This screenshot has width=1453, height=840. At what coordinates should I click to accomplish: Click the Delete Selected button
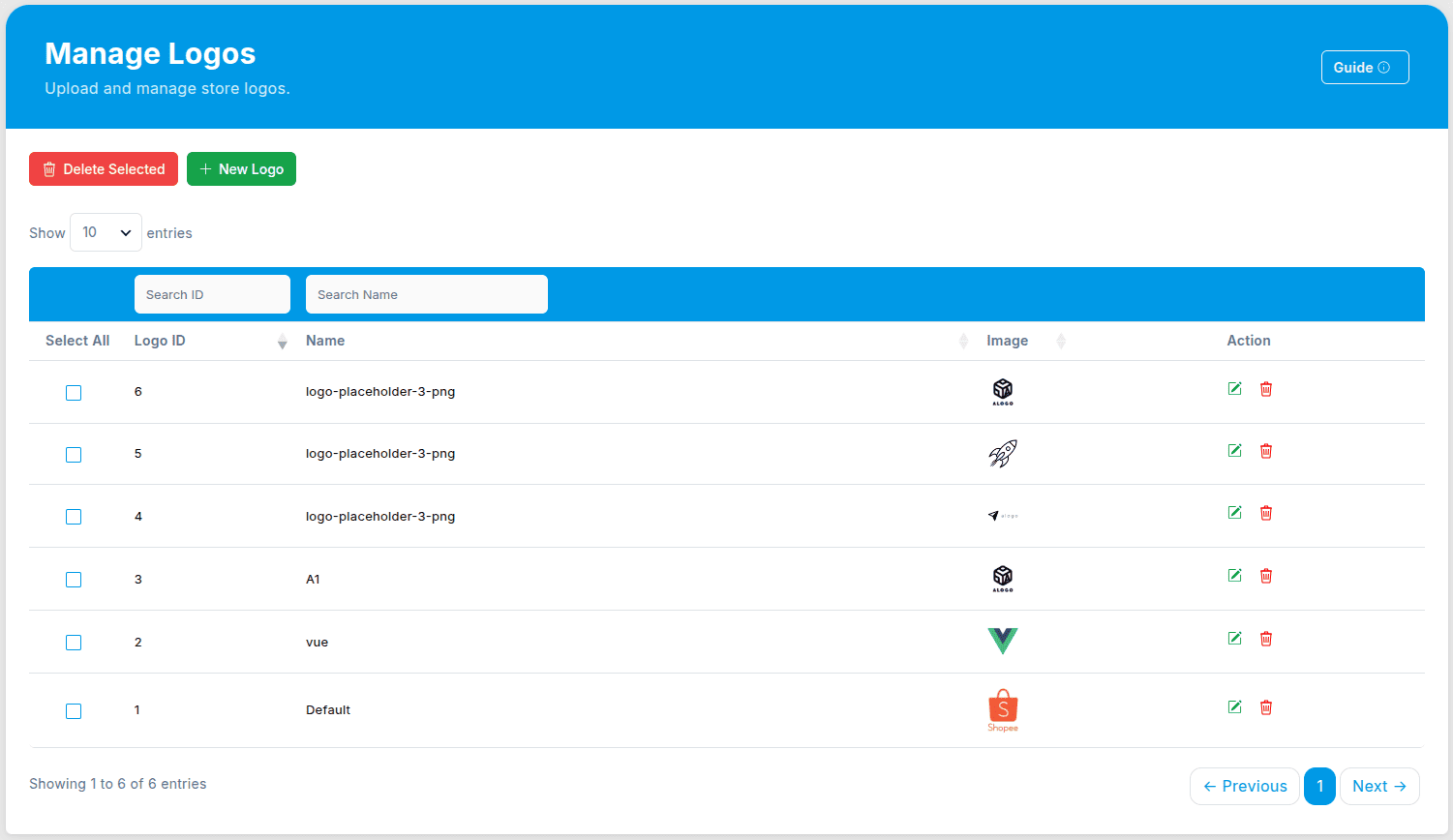point(104,168)
